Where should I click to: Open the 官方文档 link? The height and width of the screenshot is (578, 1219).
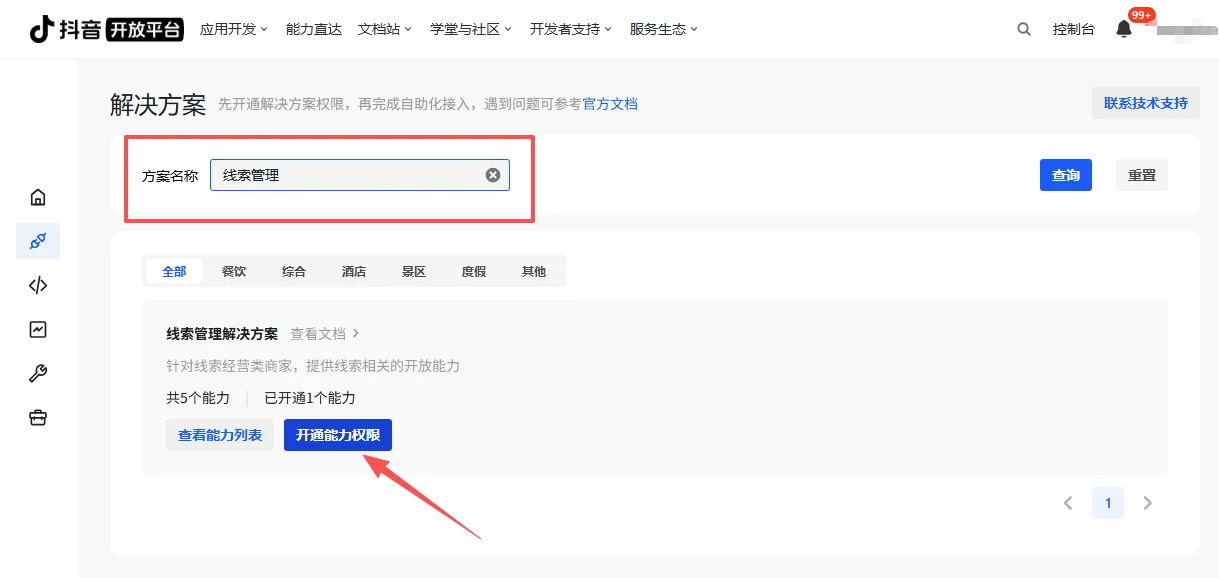[x=610, y=104]
